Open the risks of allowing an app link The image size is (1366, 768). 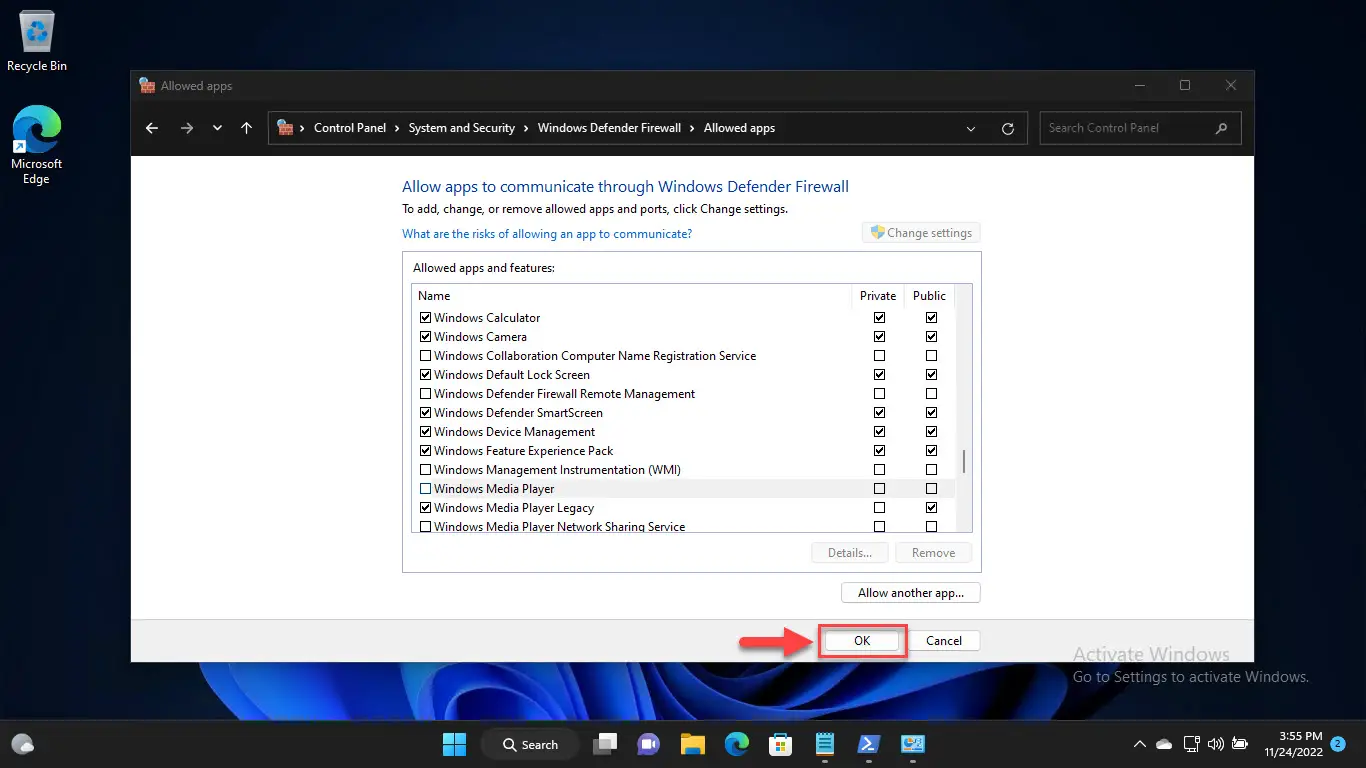click(x=547, y=234)
